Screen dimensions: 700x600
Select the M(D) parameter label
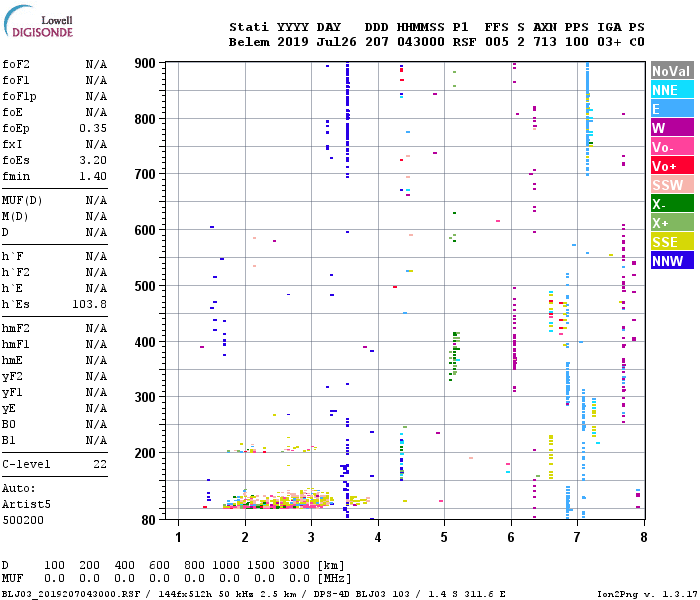coord(15,216)
